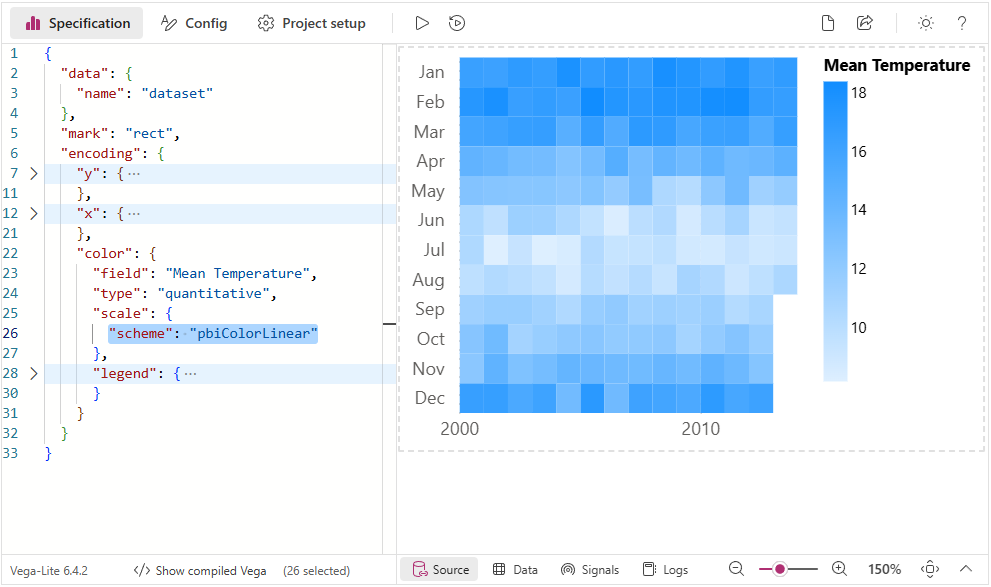Switch to the Config tab
991x587 pixels.
(193, 23)
